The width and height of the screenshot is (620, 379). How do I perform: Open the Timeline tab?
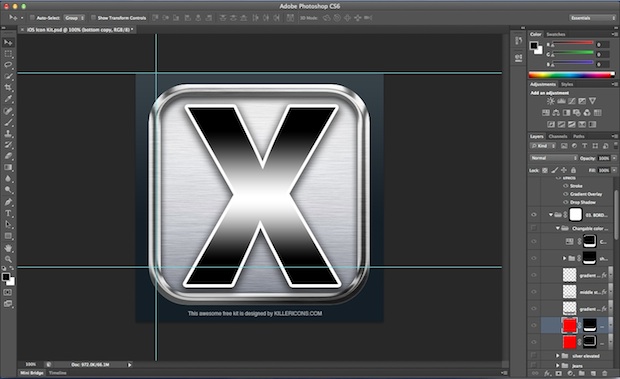coord(58,373)
